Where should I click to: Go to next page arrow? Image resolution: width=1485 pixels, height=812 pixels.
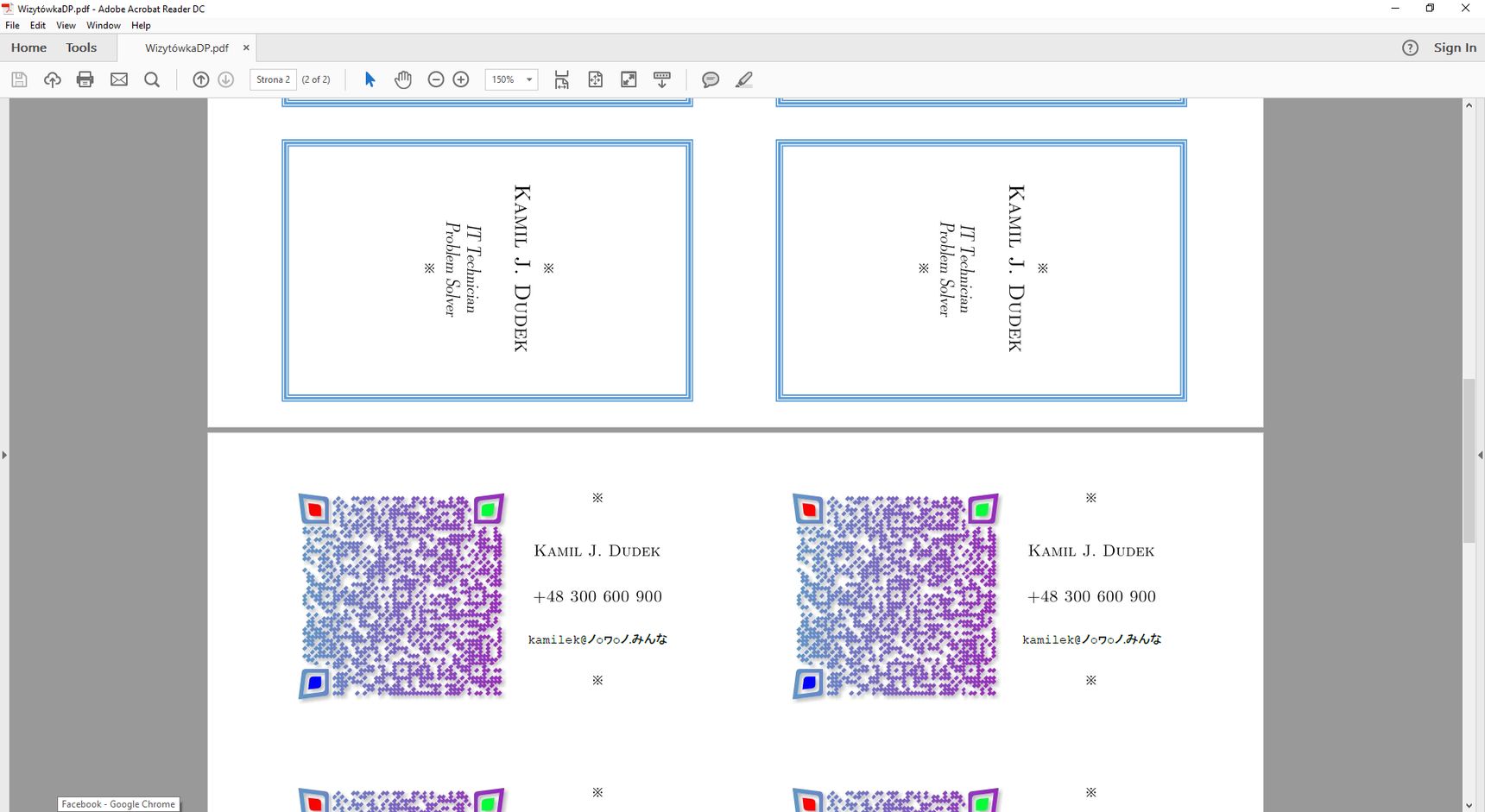click(226, 79)
